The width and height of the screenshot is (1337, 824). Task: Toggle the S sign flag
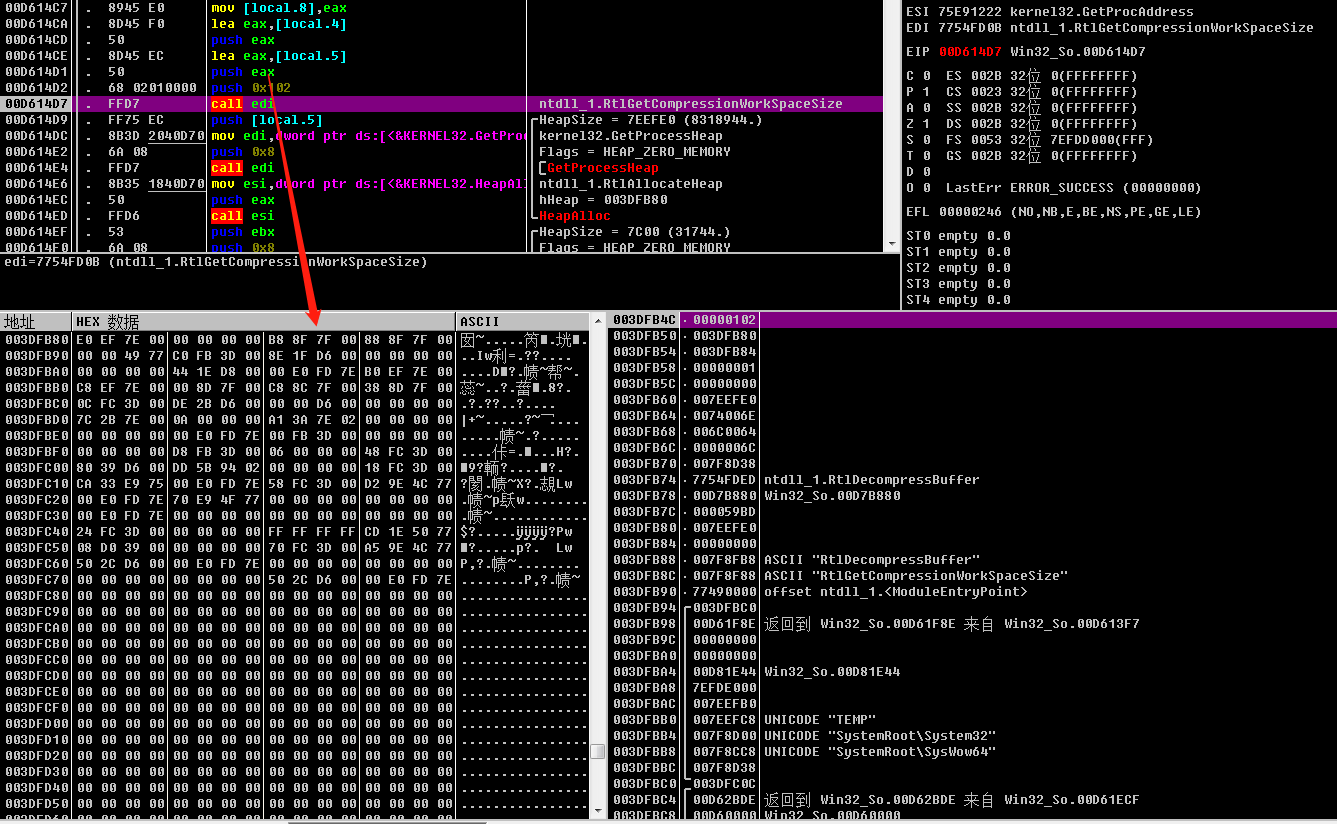(x=918, y=140)
